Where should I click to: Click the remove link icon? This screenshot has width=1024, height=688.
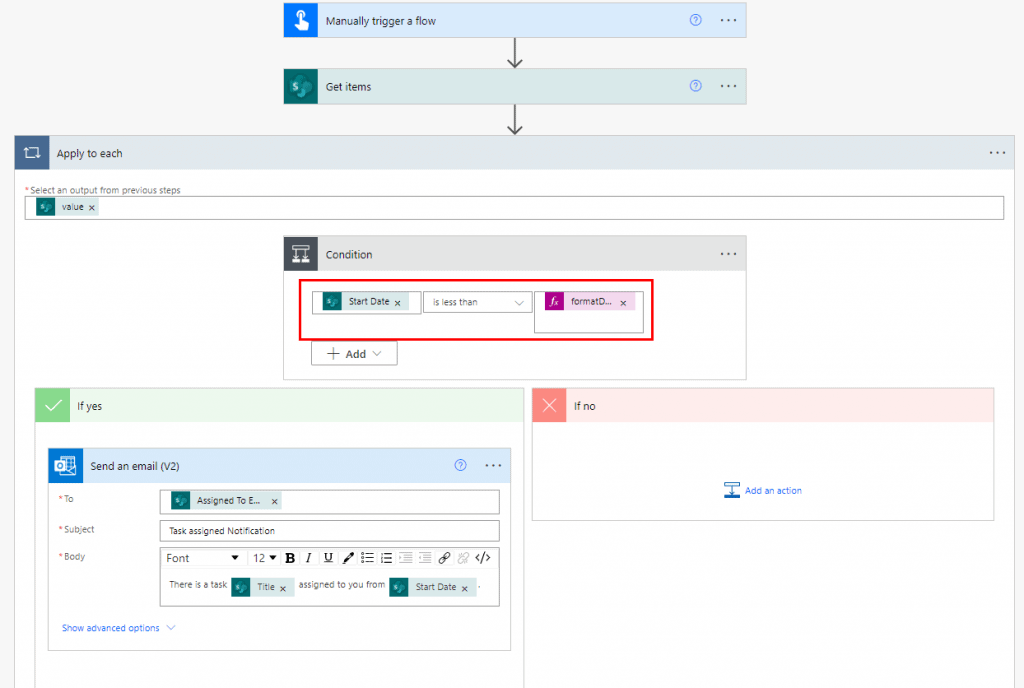[464, 558]
